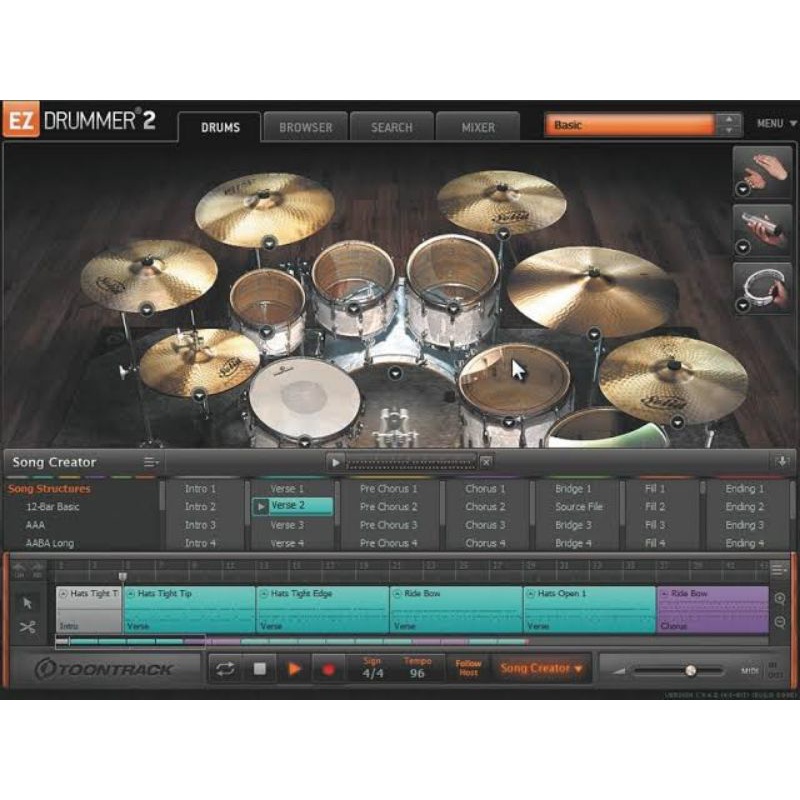Select the hand claps percussion thumbnail

click(762, 172)
